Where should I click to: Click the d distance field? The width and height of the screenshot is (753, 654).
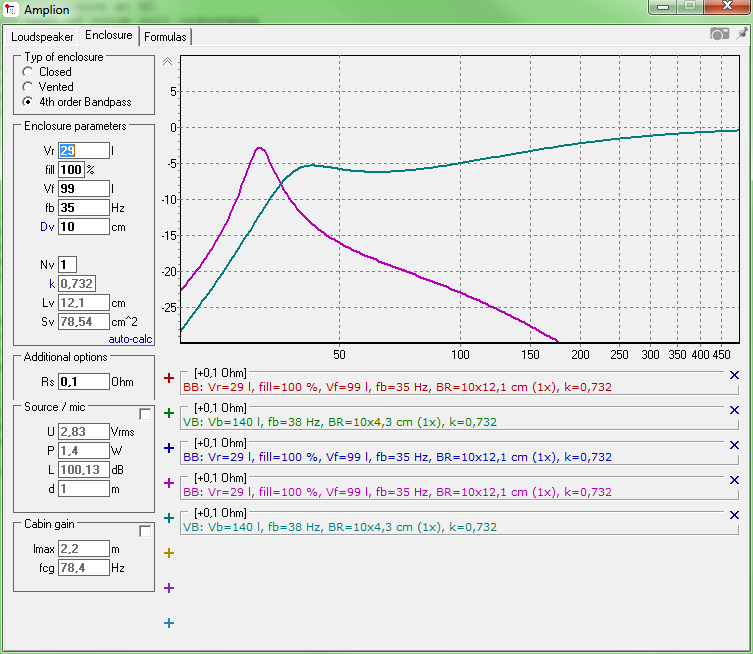click(84, 489)
